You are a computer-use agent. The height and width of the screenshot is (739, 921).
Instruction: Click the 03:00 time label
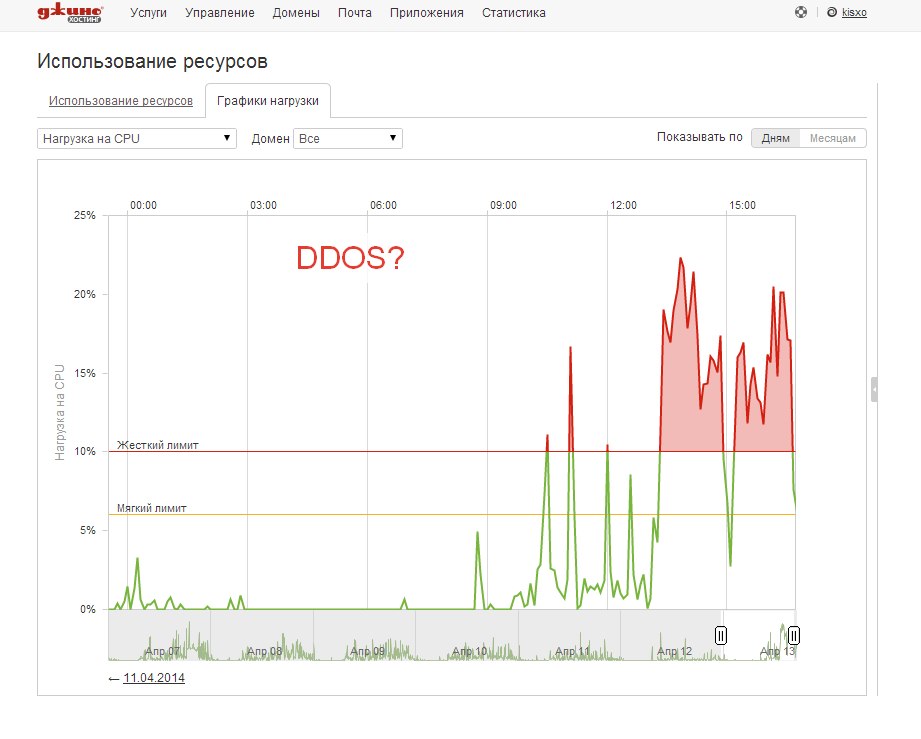[x=263, y=206]
